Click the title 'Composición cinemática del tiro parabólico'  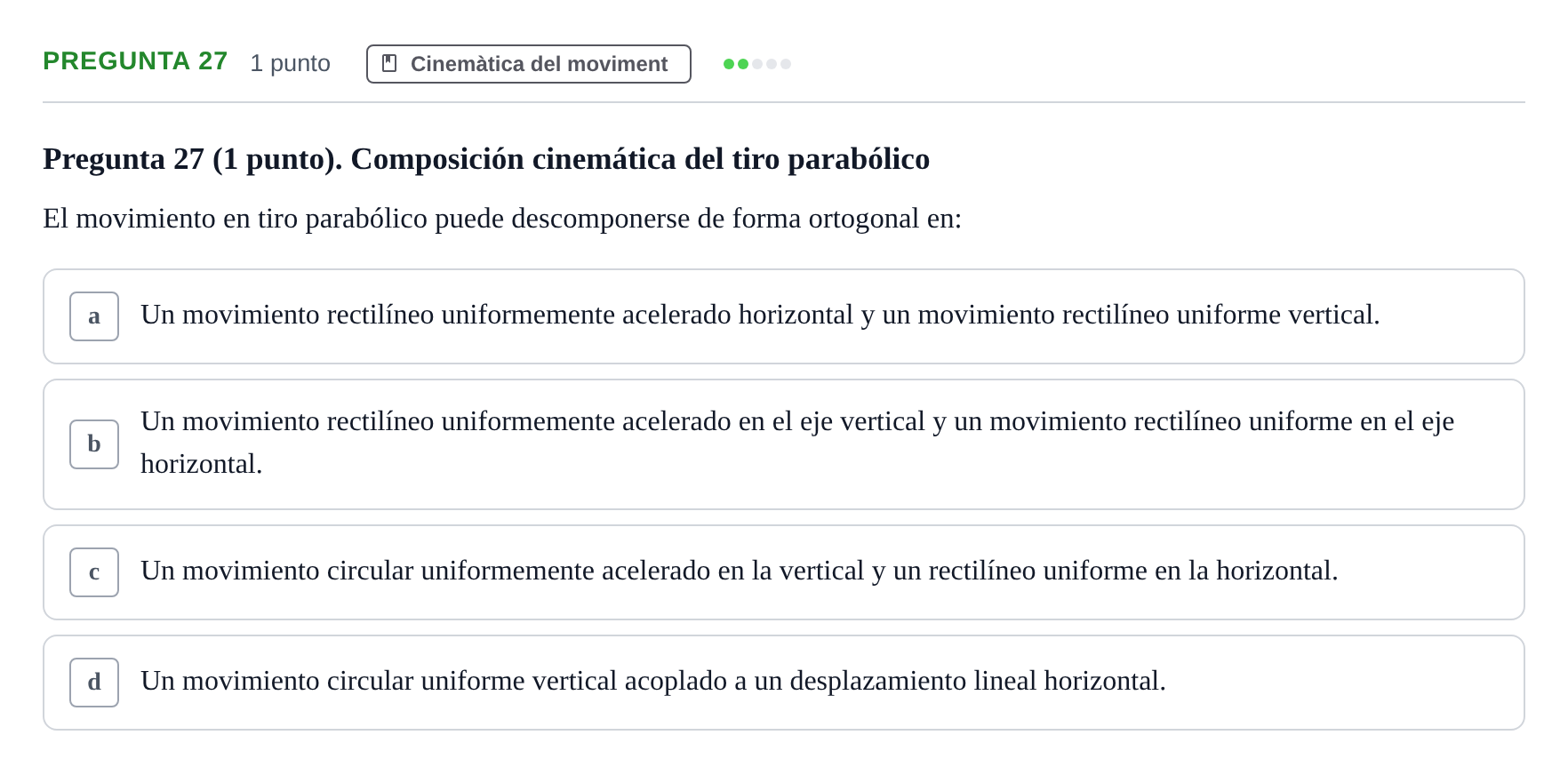click(x=640, y=159)
